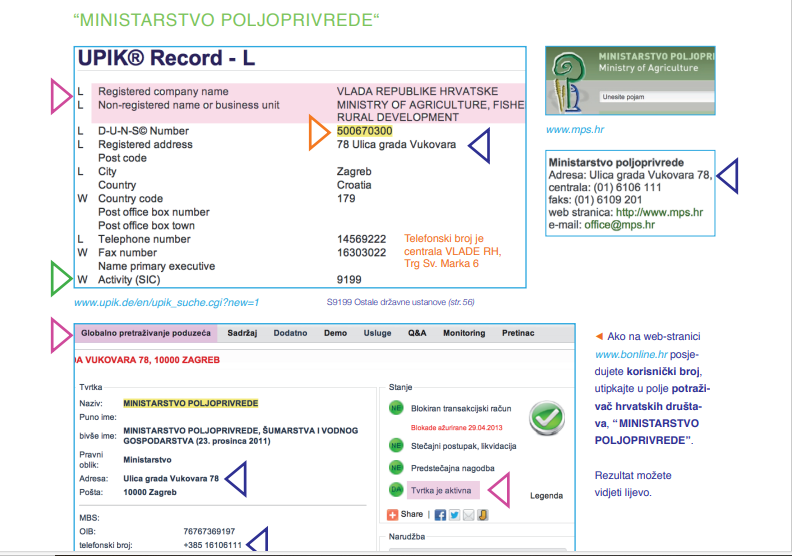Click the Blokade ažurirane 29.04.2013 note
This screenshot has height=556, width=792.
tap(457, 428)
